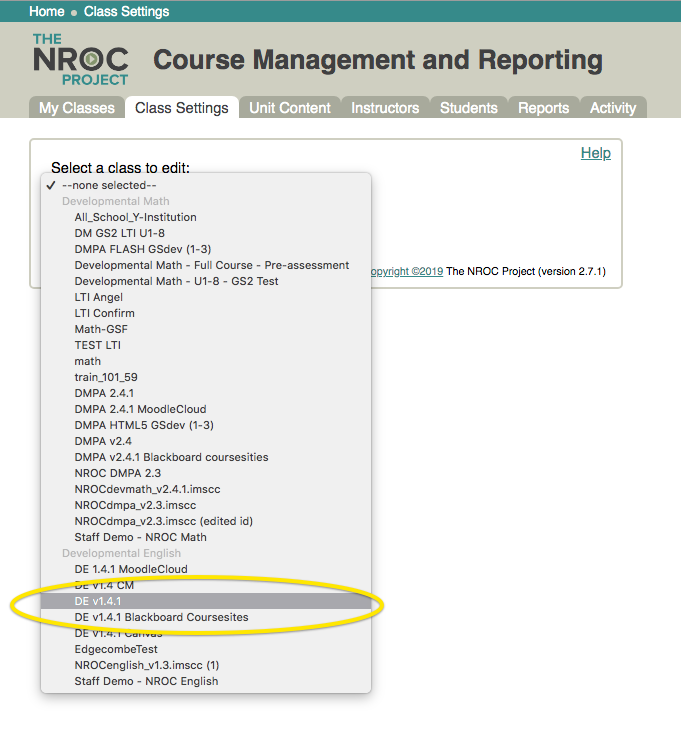
Task: Select the LTI Angel class
Action: [x=206, y=297]
